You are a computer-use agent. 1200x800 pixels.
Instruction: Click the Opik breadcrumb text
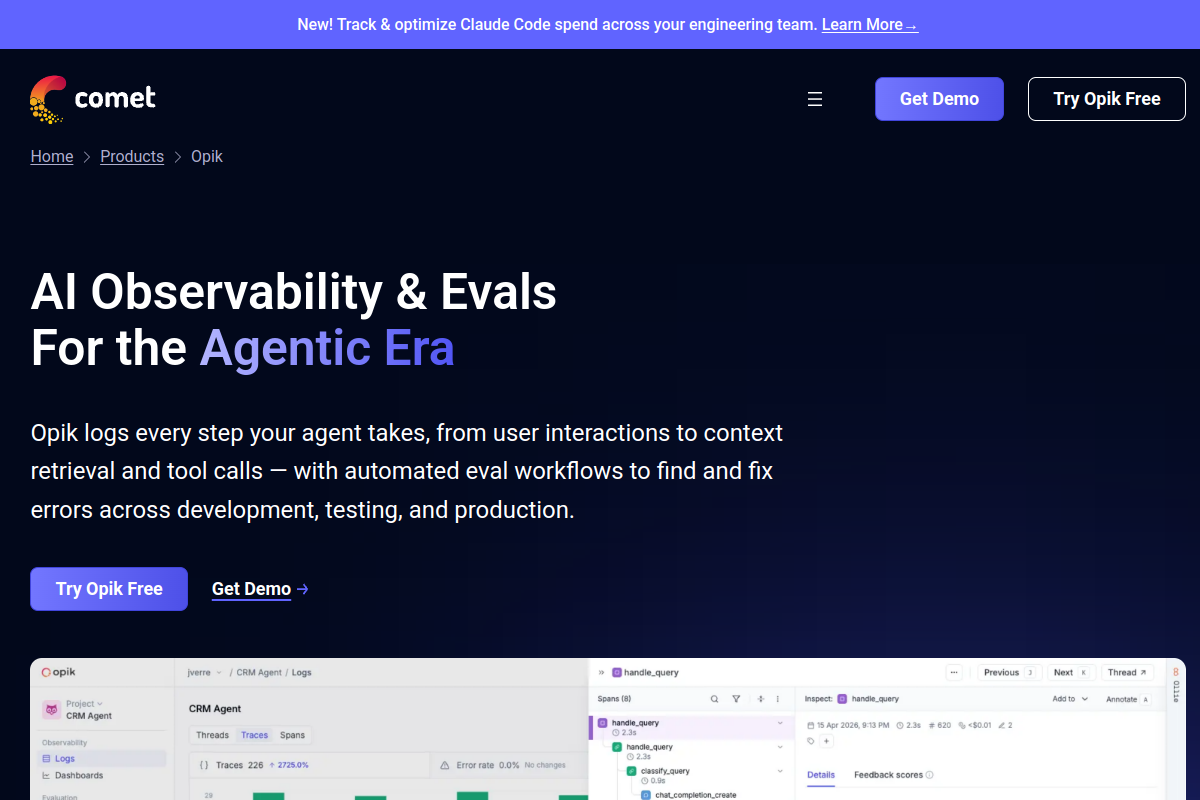(x=207, y=157)
